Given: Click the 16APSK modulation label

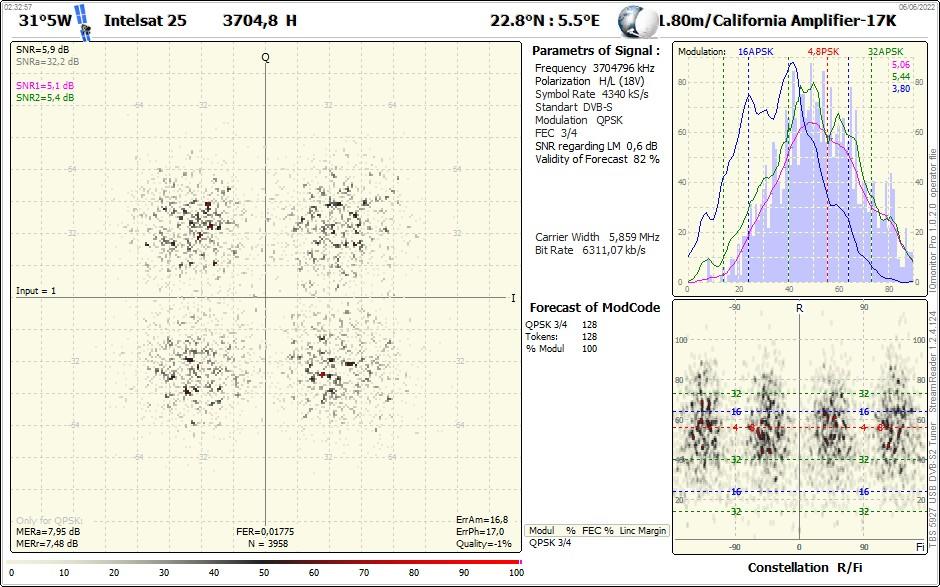Looking at the screenshot, I should tap(756, 51).
